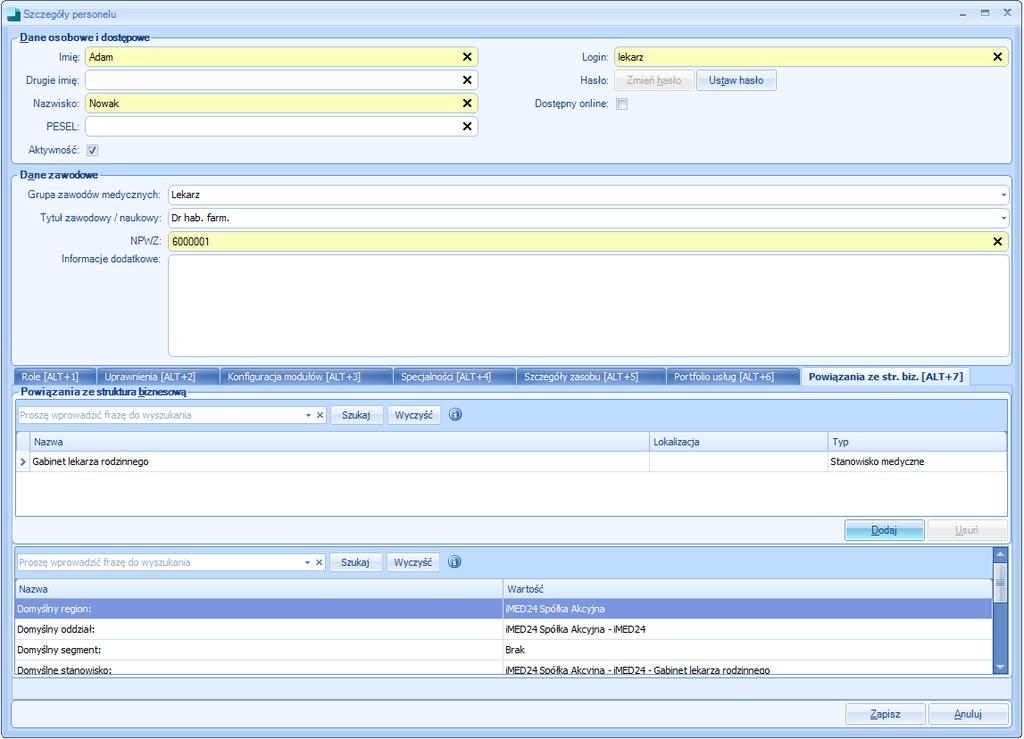This screenshot has height=739, width=1024.
Task: Clear the Drugie imię field with its X icon
Action: (x=467, y=80)
